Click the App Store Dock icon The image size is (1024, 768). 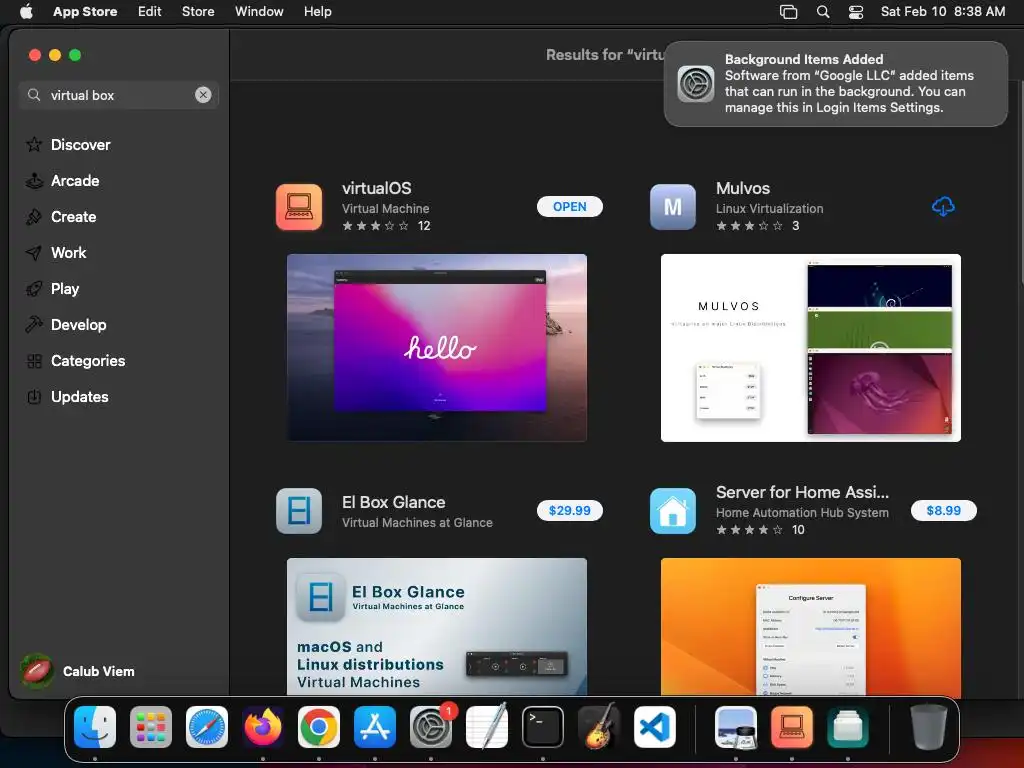click(375, 727)
